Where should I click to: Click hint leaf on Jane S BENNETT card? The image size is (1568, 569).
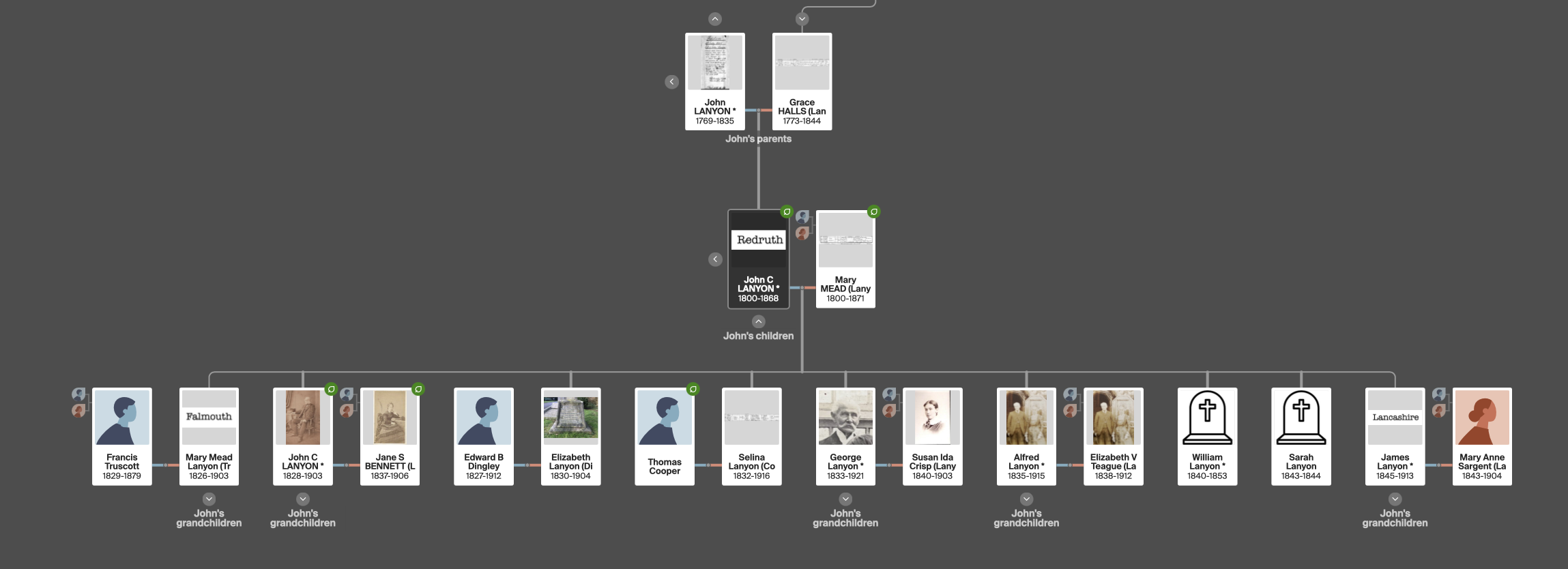(x=418, y=389)
